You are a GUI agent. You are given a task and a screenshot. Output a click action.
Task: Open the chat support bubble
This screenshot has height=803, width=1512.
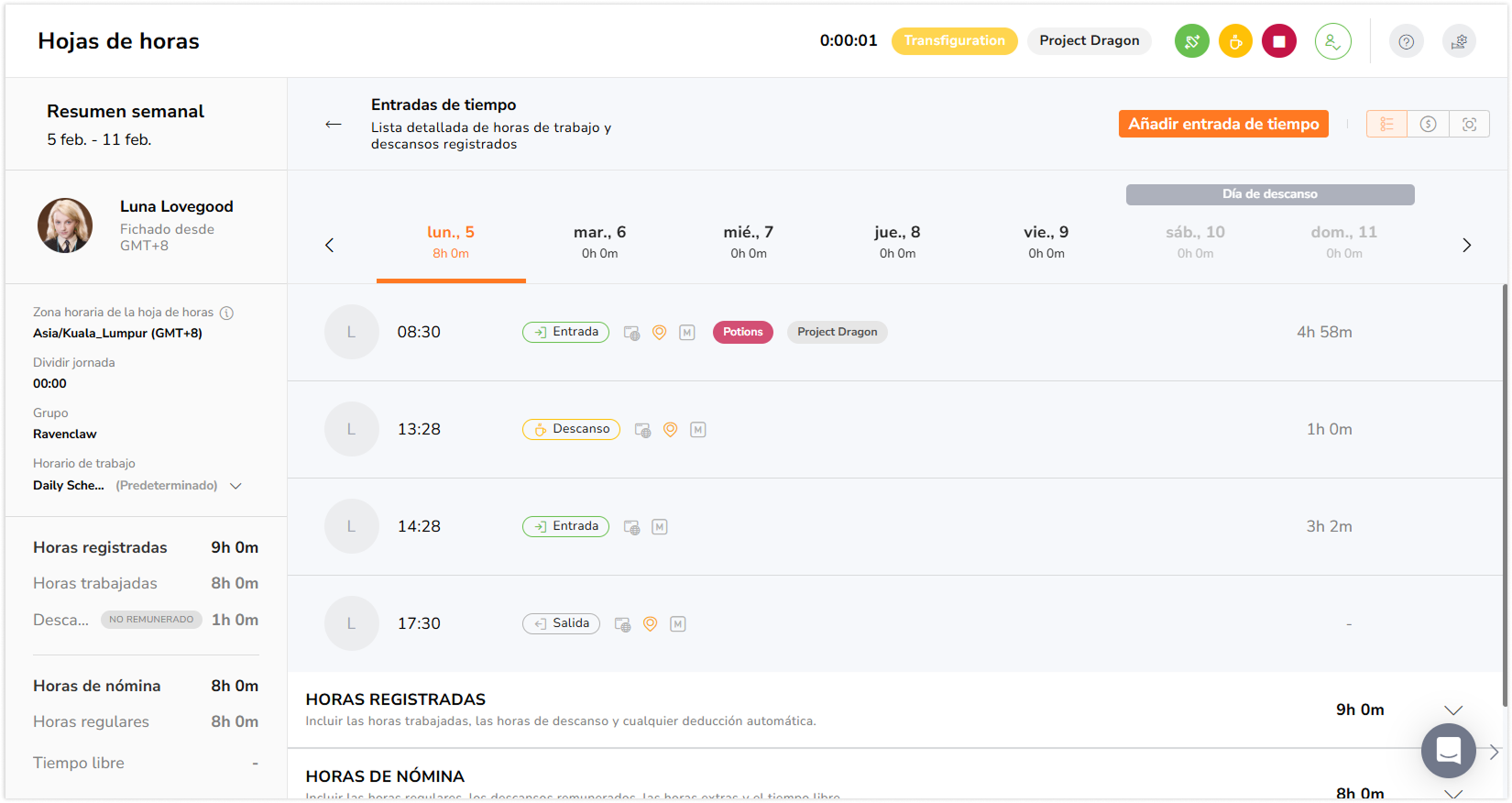point(1448,751)
